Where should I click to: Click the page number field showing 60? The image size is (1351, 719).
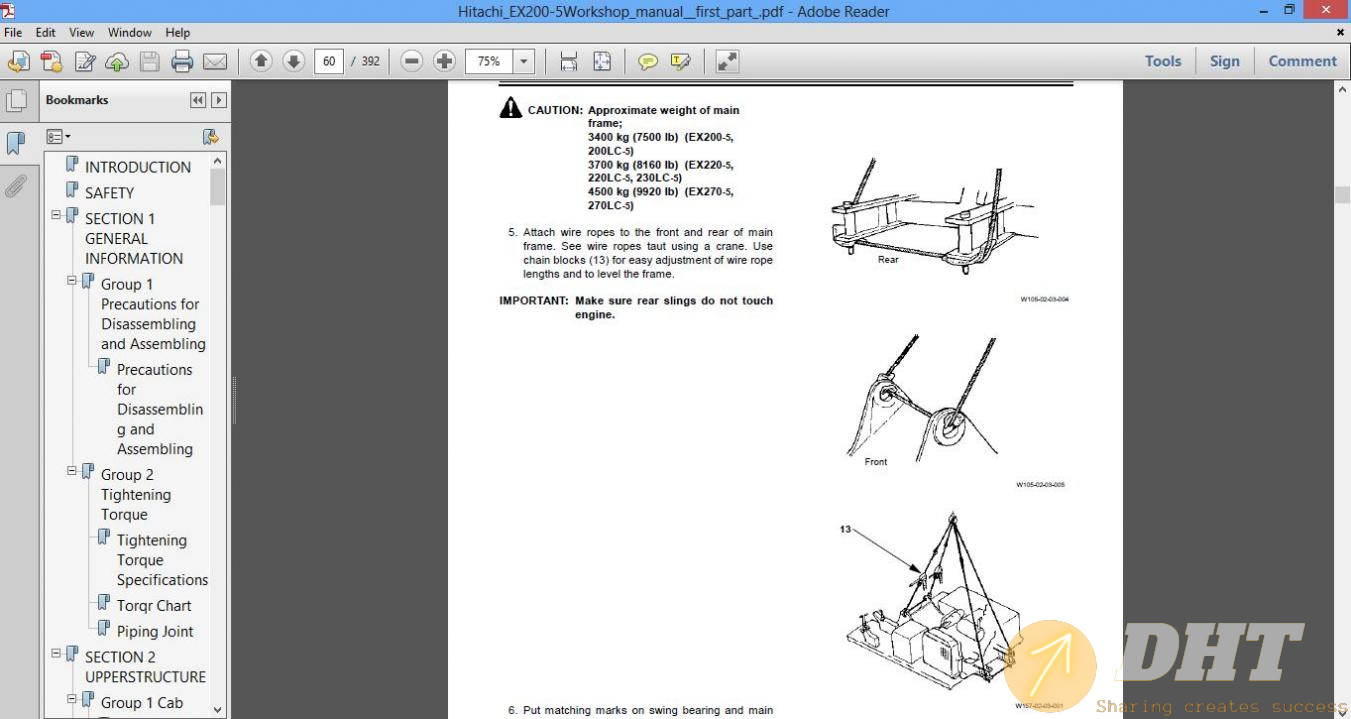pyautogui.click(x=329, y=61)
